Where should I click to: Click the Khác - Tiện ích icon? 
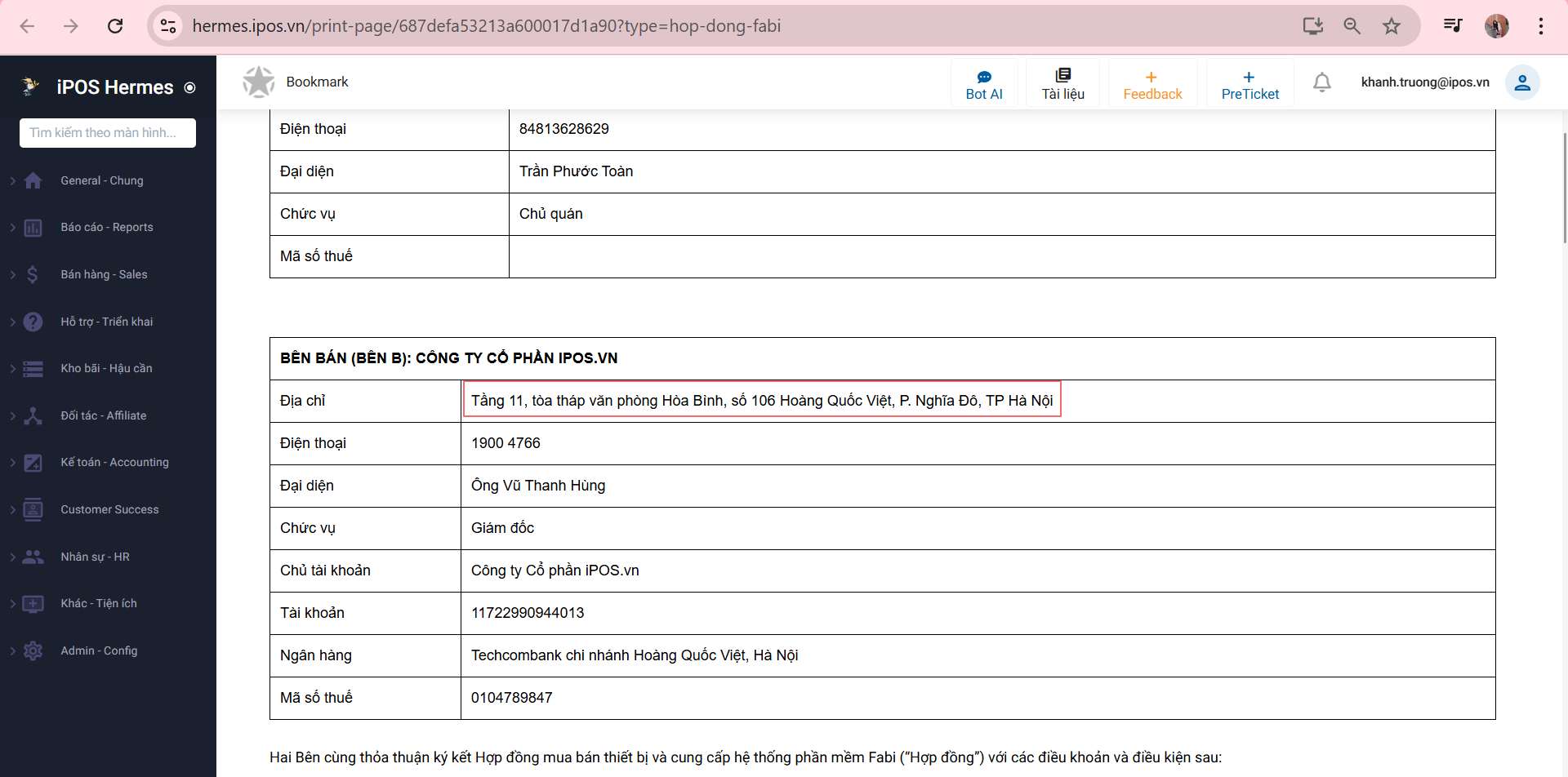(33, 604)
